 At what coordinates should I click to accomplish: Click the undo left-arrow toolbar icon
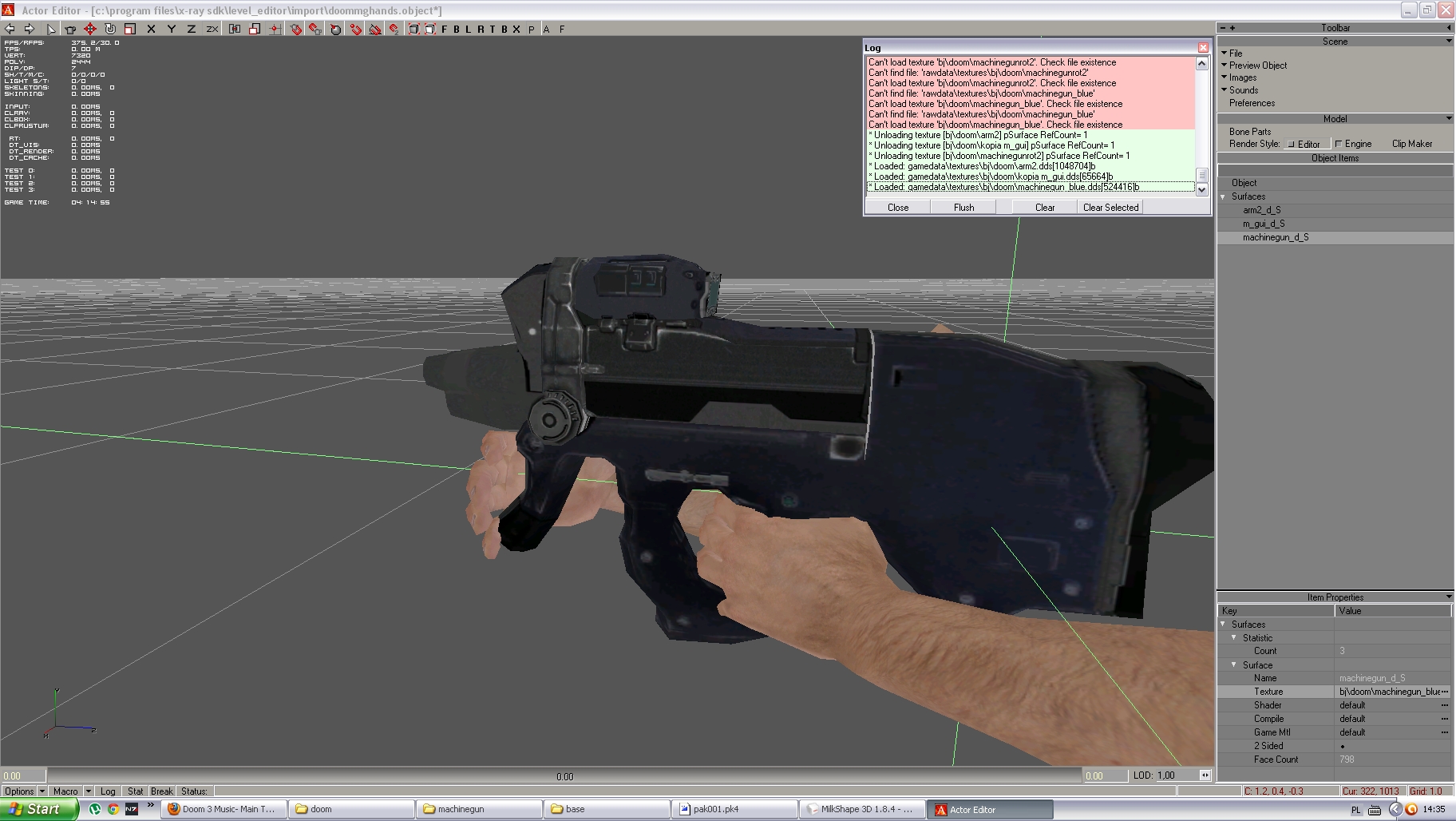(x=10, y=29)
